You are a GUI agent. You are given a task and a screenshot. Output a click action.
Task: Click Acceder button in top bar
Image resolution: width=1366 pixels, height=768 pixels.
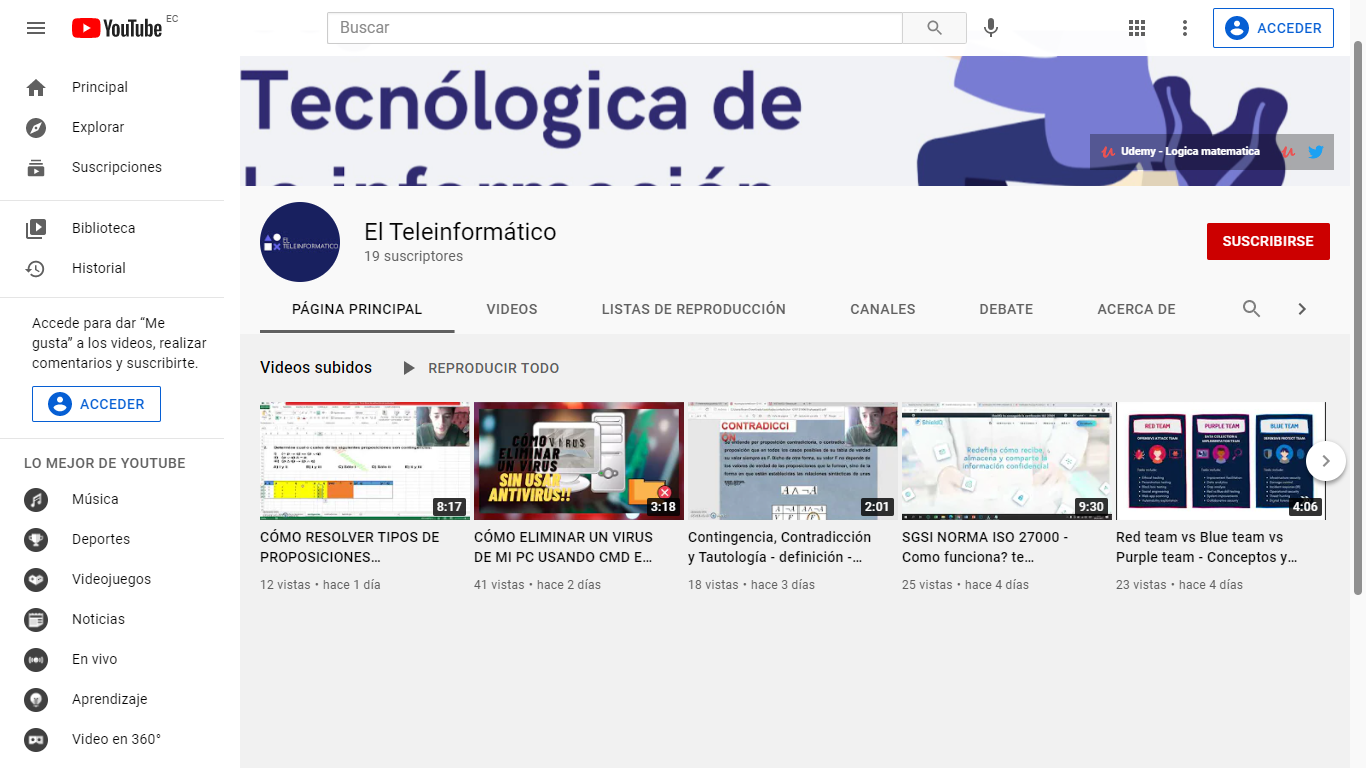tap(1274, 28)
